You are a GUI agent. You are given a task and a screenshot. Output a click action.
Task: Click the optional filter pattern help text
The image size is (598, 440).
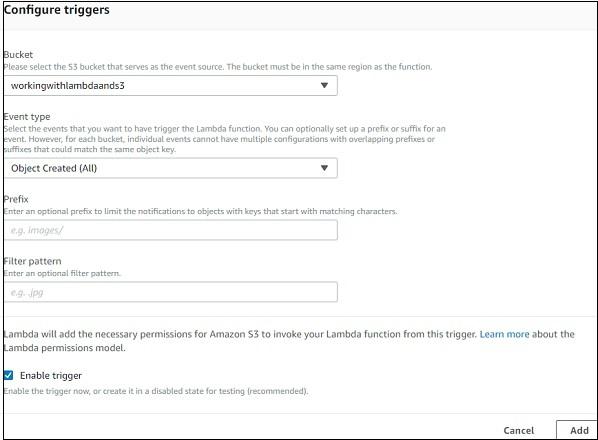coord(62,273)
